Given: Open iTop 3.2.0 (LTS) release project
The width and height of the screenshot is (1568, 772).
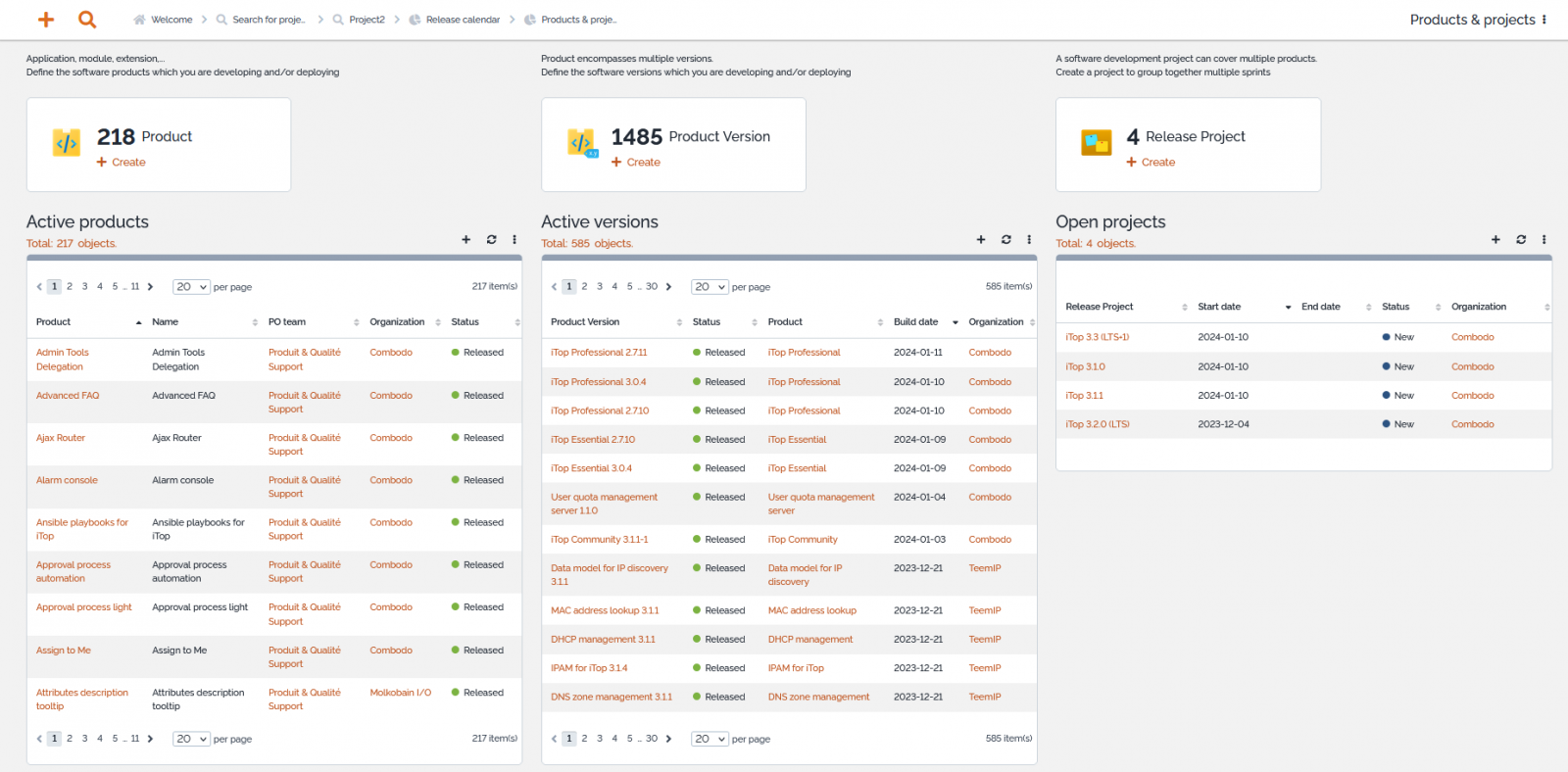Looking at the screenshot, I should [1098, 424].
